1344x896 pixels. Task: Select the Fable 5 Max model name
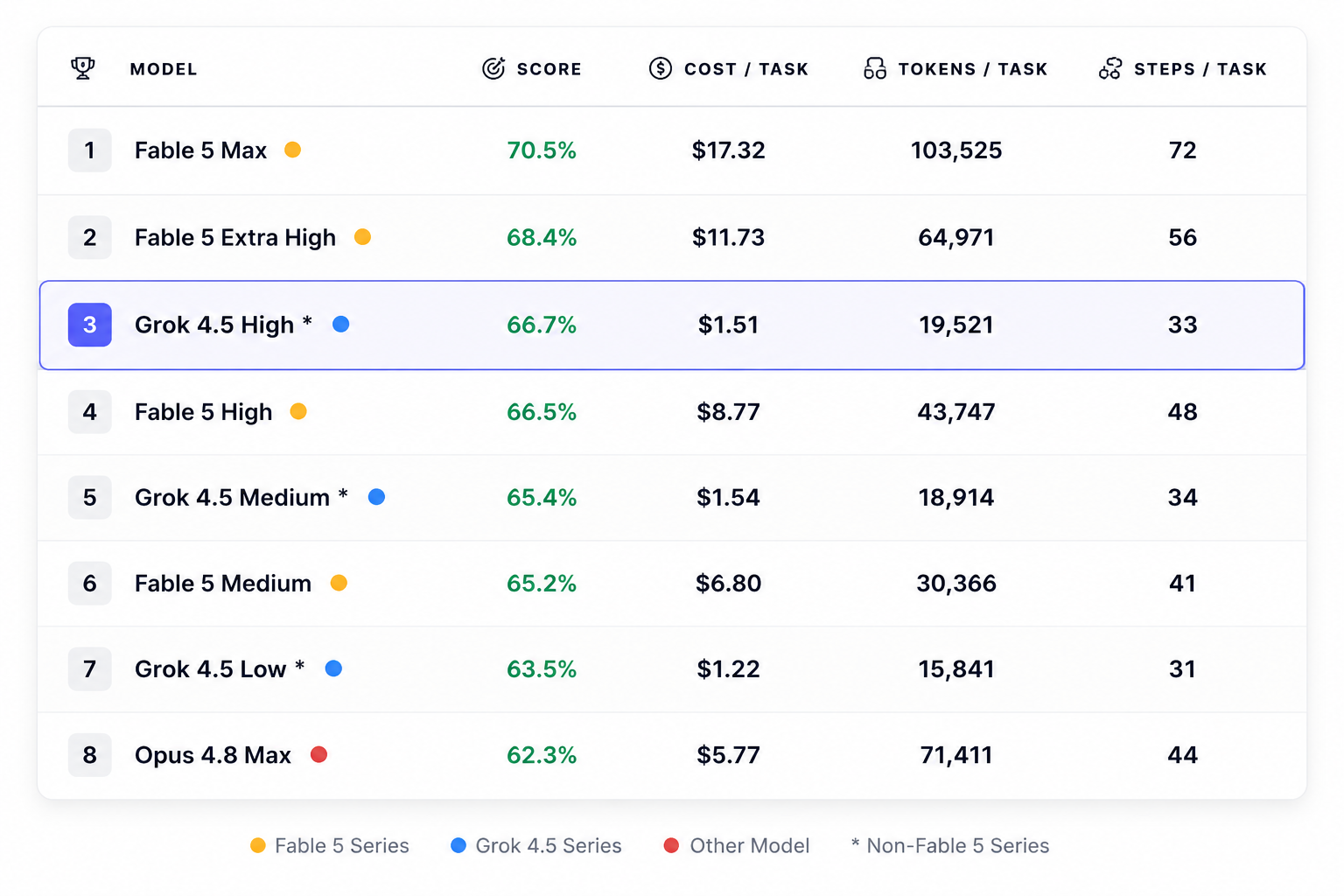coord(201,150)
